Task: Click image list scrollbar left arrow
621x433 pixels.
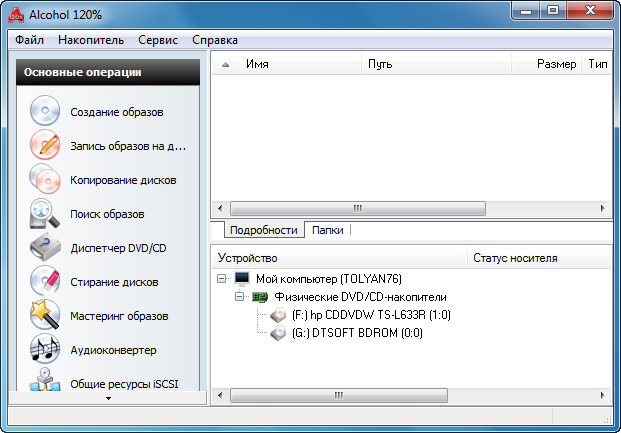Action: [x=220, y=208]
